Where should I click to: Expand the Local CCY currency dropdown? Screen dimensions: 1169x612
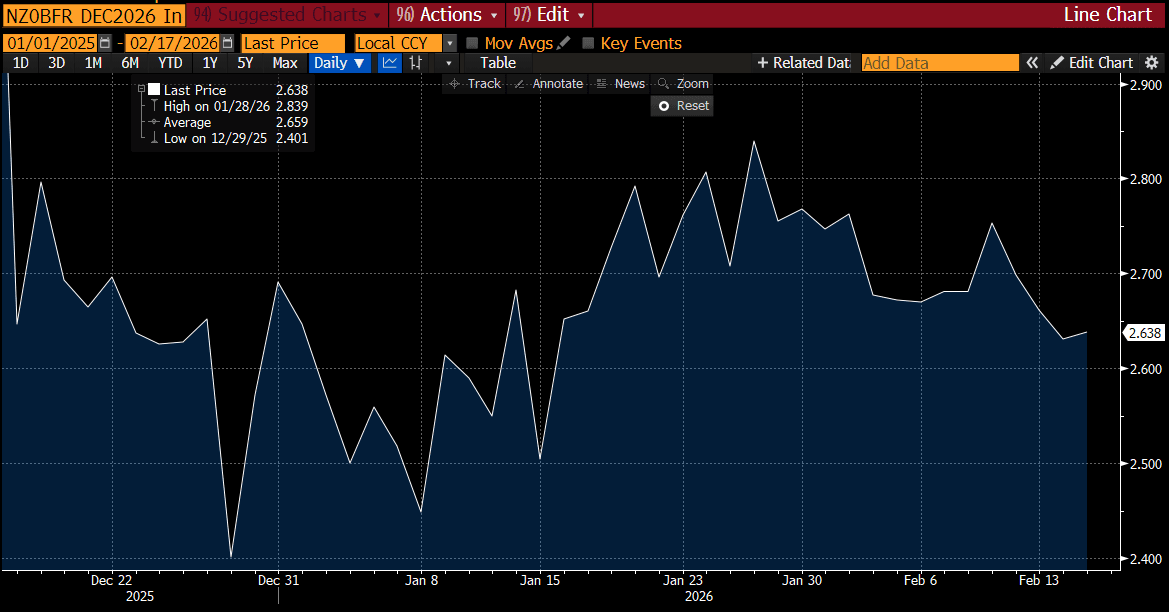450,44
